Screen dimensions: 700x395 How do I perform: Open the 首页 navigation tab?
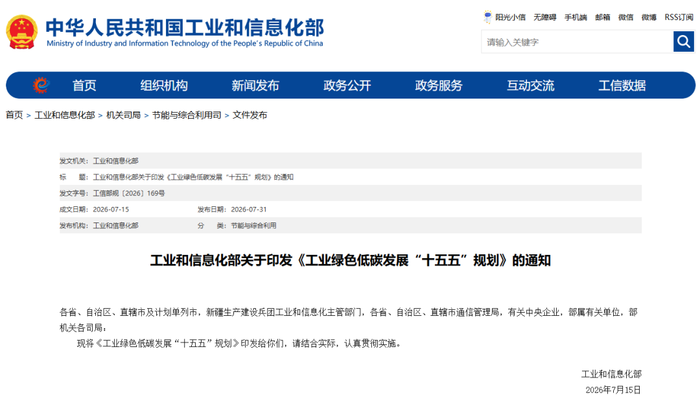[x=84, y=85]
